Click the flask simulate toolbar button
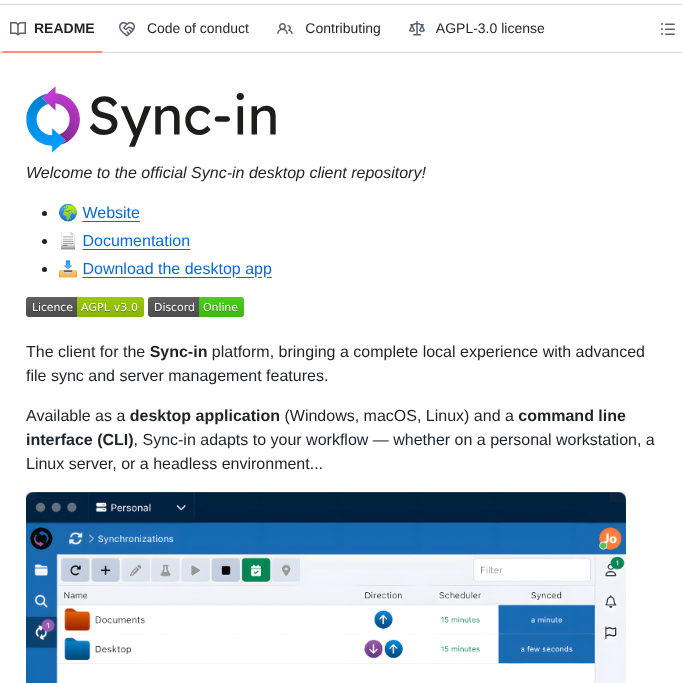The image size is (682, 683). [x=165, y=570]
